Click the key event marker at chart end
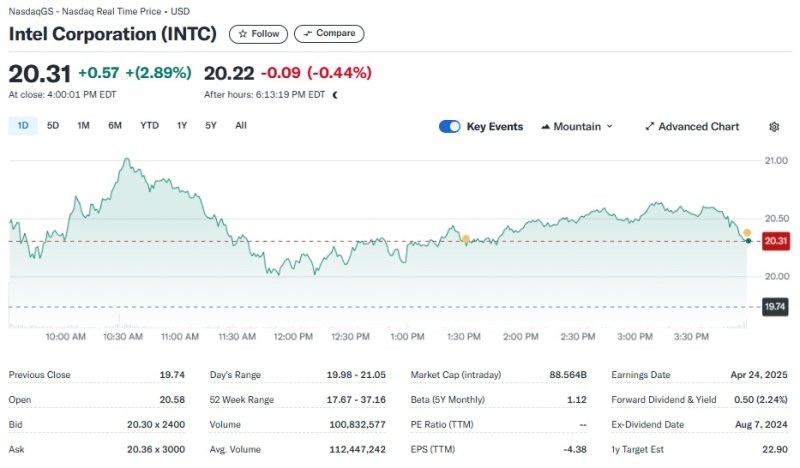The height and width of the screenshot is (468, 800). tap(747, 233)
